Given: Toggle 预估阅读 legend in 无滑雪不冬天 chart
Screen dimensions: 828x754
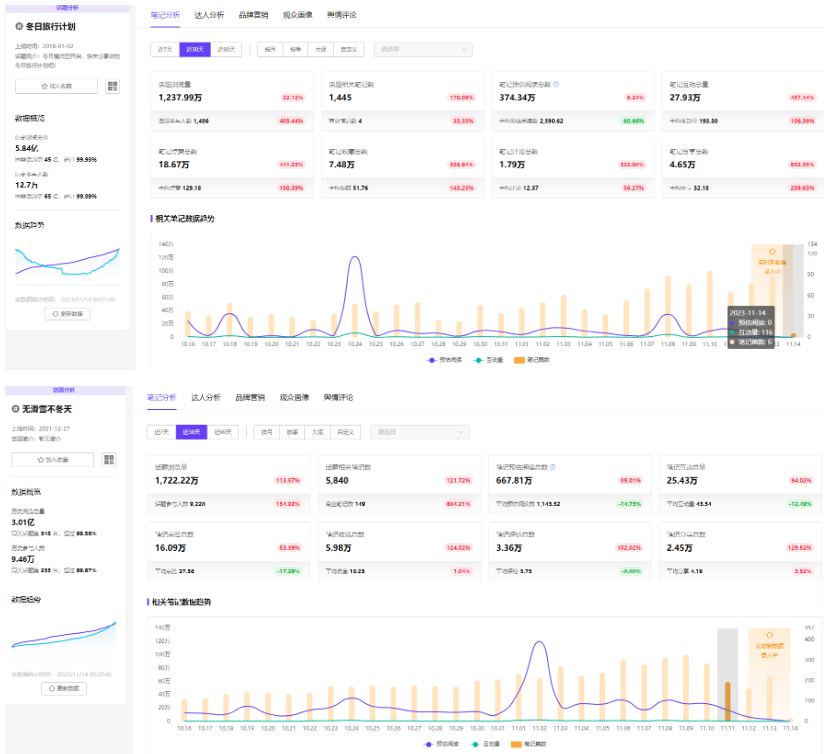Looking at the screenshot, I should (x=441, y=744).
